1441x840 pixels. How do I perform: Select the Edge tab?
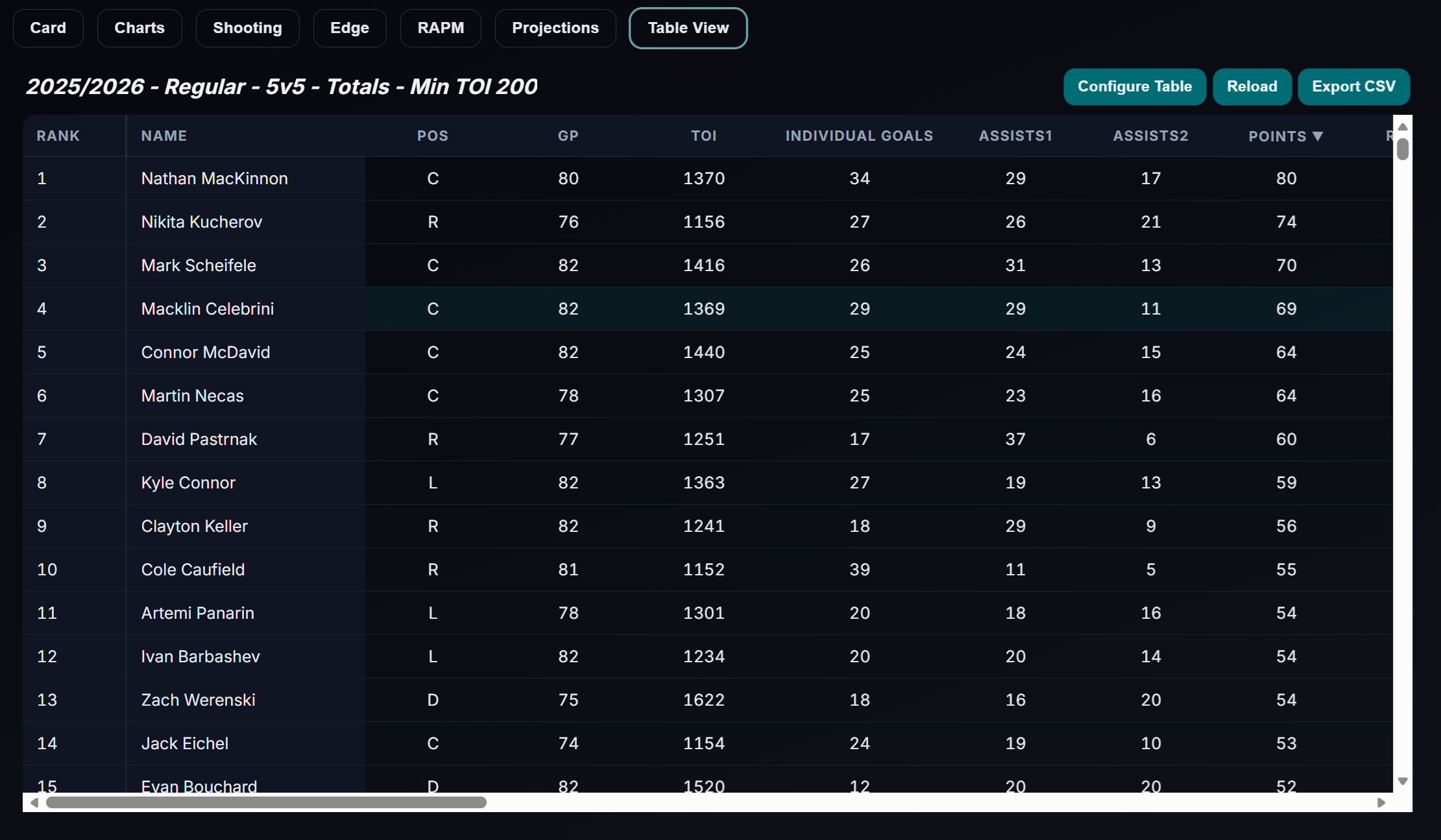point(349,28)
